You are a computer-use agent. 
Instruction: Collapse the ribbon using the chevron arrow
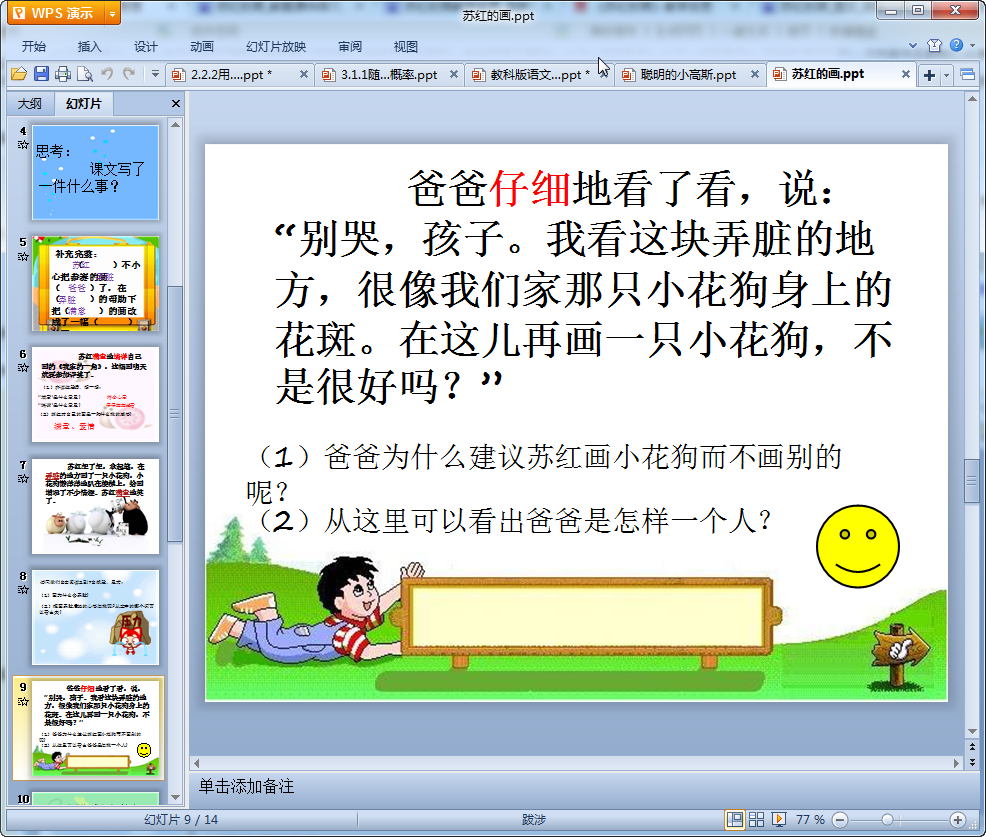913,45
